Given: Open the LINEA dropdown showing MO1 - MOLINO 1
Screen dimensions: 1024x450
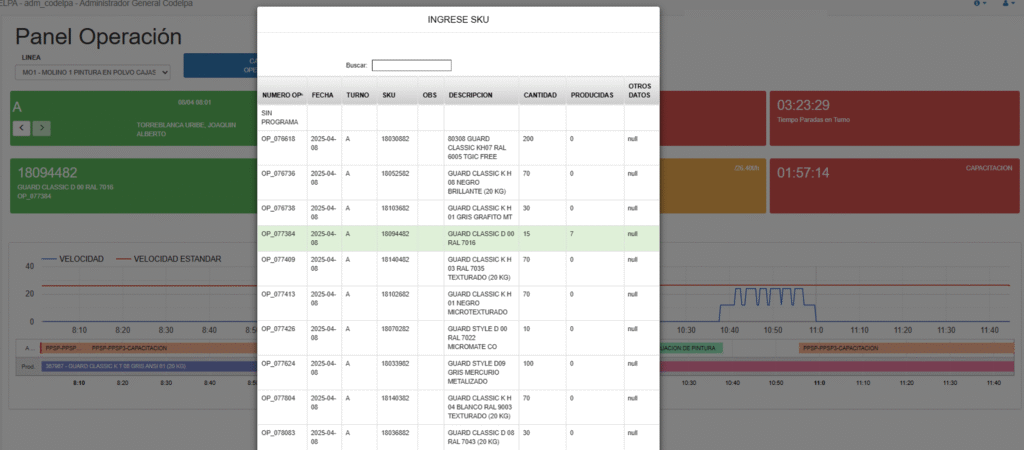Looking at the screenshot, I should coord(95,72).
